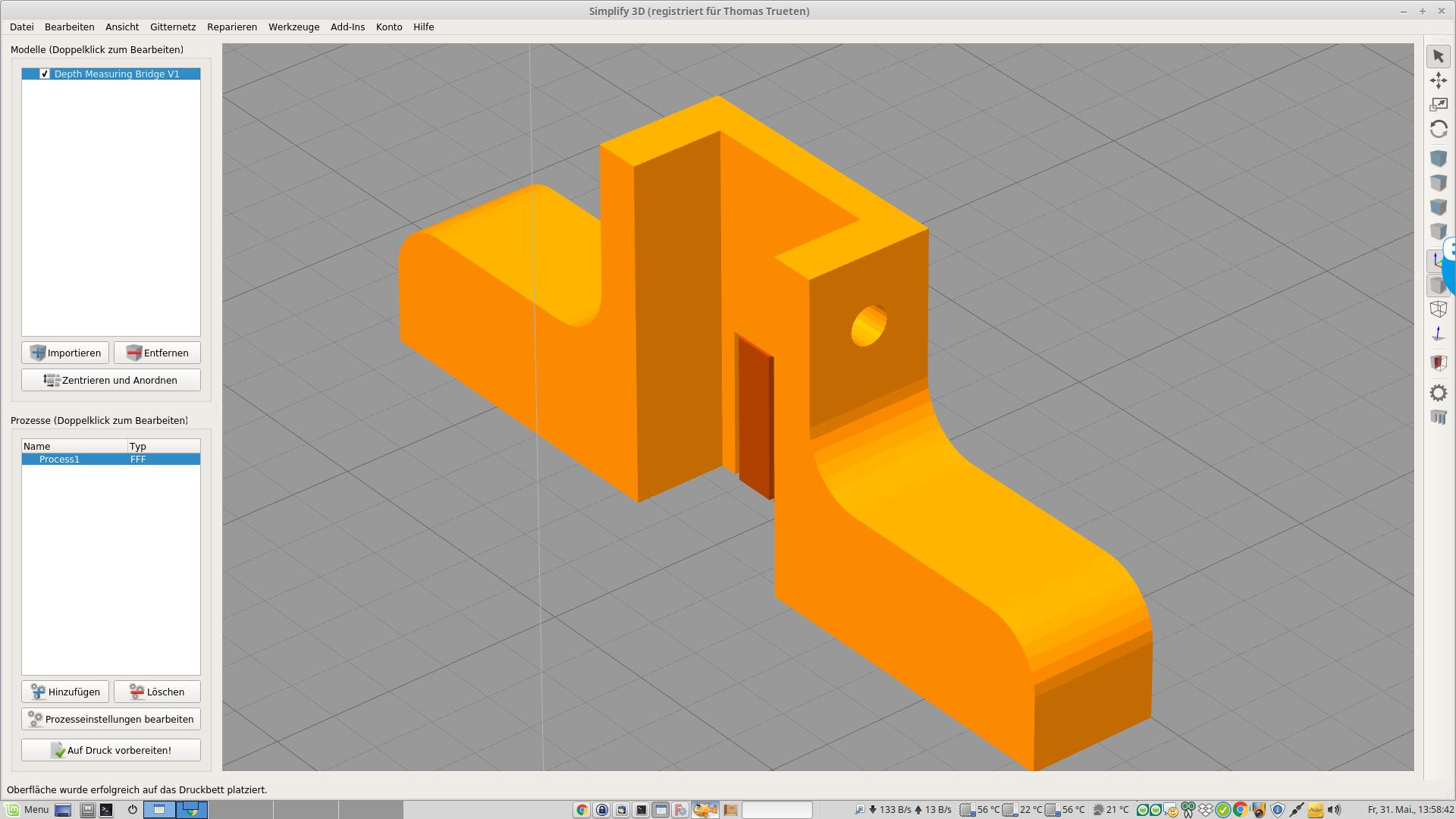1456x819 pixels.
Task: Switch to Chrome in the taskbar window list
Action: pos(582,810)
